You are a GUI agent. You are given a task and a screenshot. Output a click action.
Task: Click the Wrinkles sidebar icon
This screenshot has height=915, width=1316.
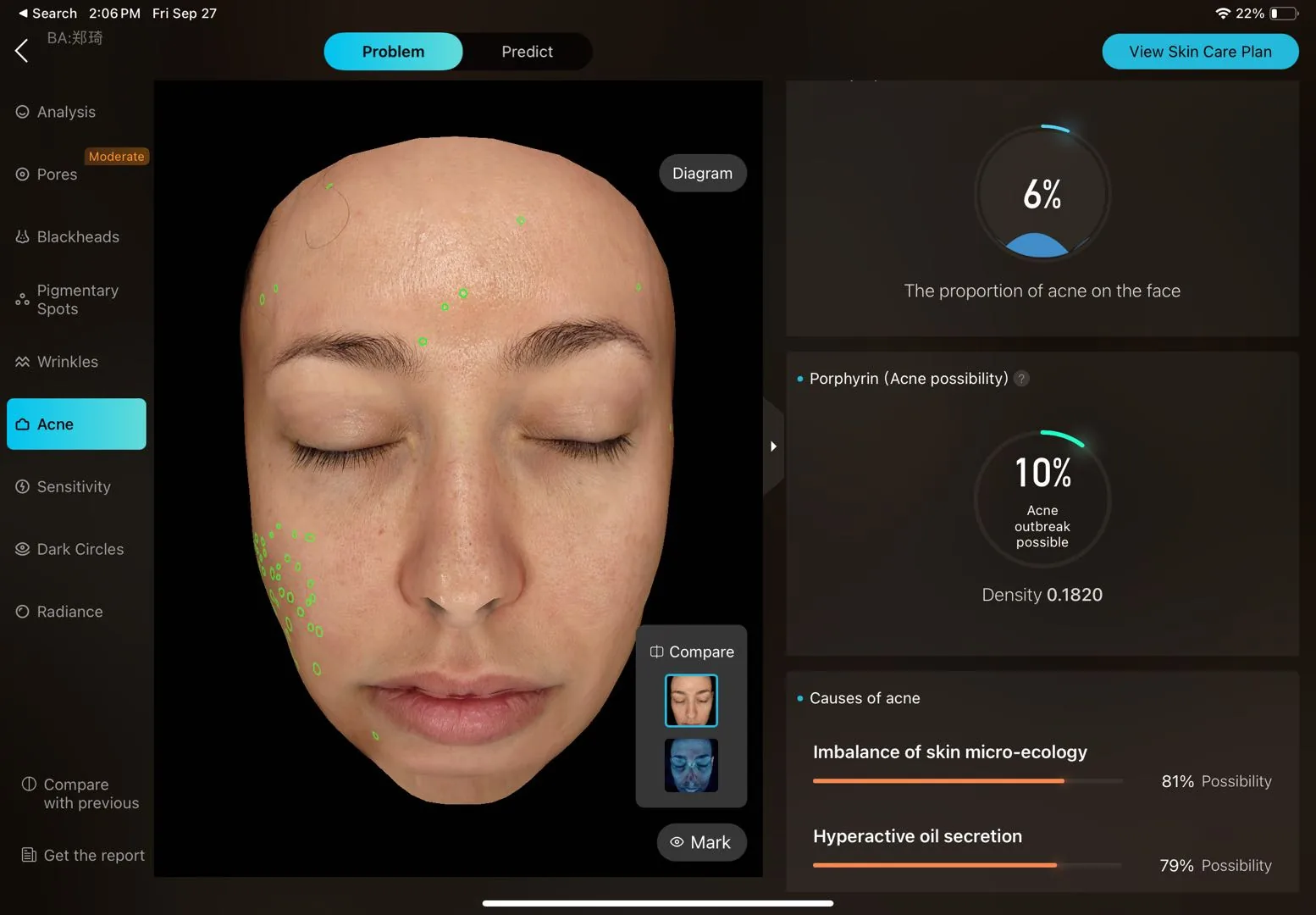[22, 362]
